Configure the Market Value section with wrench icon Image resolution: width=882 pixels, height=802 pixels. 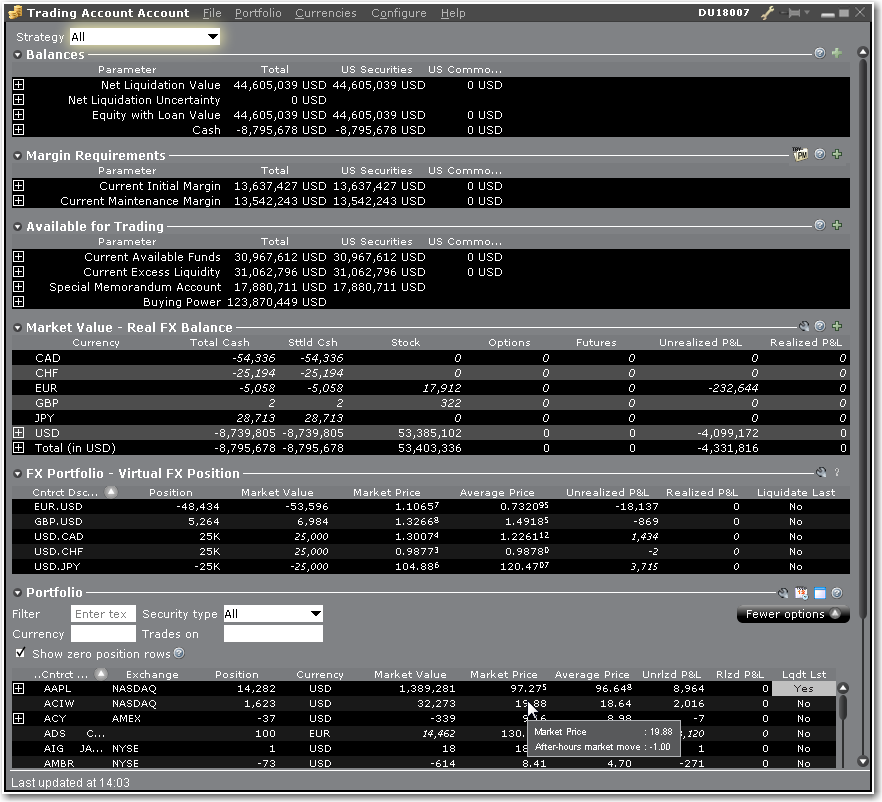tap(804, 326)
